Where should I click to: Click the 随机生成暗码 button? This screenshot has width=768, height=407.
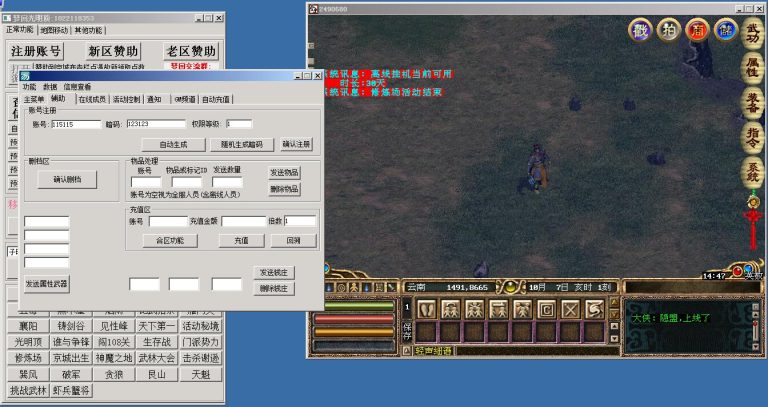[x=241, y=144]
